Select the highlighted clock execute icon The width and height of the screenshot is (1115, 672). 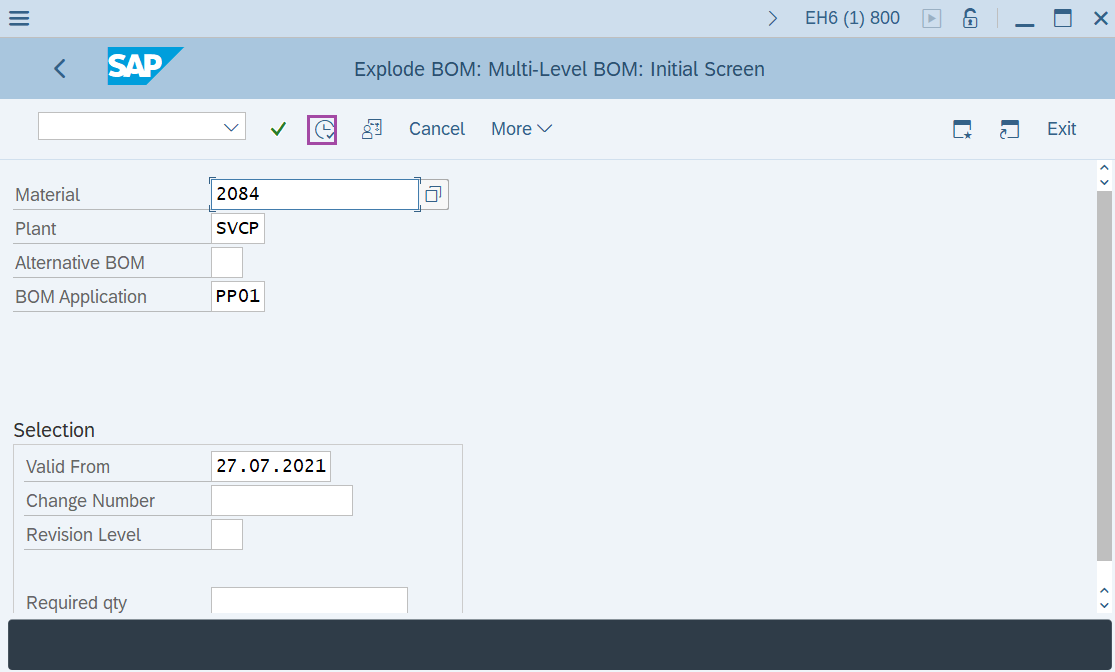(322, 129)
